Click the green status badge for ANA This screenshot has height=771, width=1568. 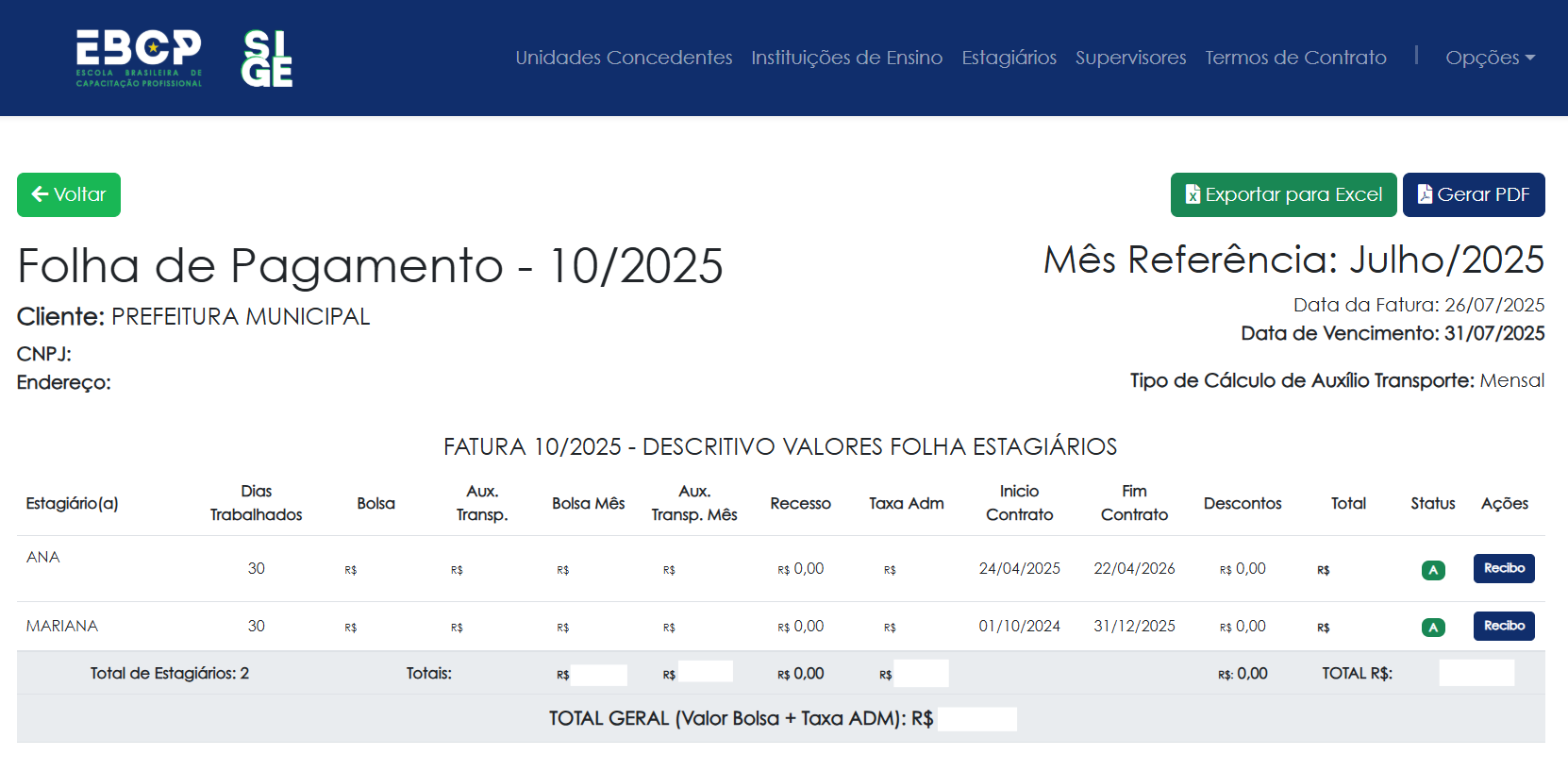click(x=1433, y=570)
